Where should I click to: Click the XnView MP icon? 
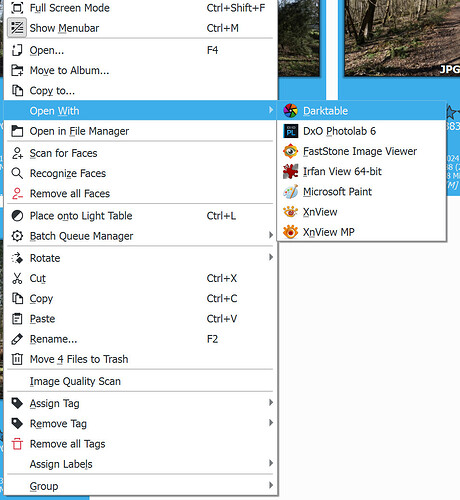[x=290, y=232]
